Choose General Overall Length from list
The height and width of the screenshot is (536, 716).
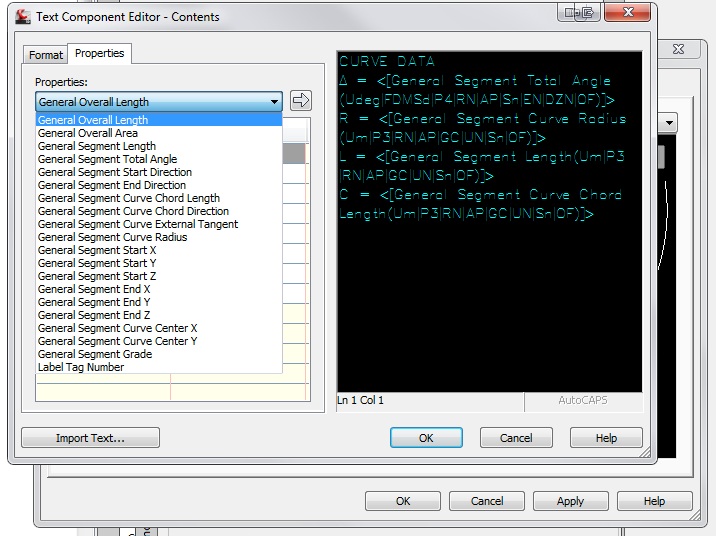coord(158,120)
